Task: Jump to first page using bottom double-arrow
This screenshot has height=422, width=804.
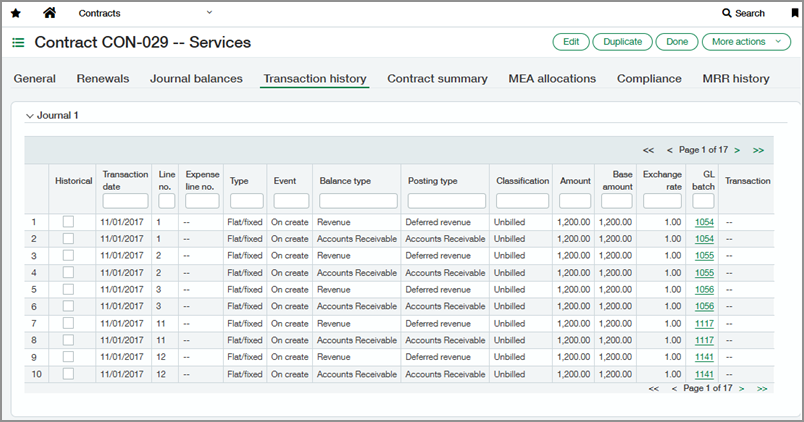Action: (653, 387)
